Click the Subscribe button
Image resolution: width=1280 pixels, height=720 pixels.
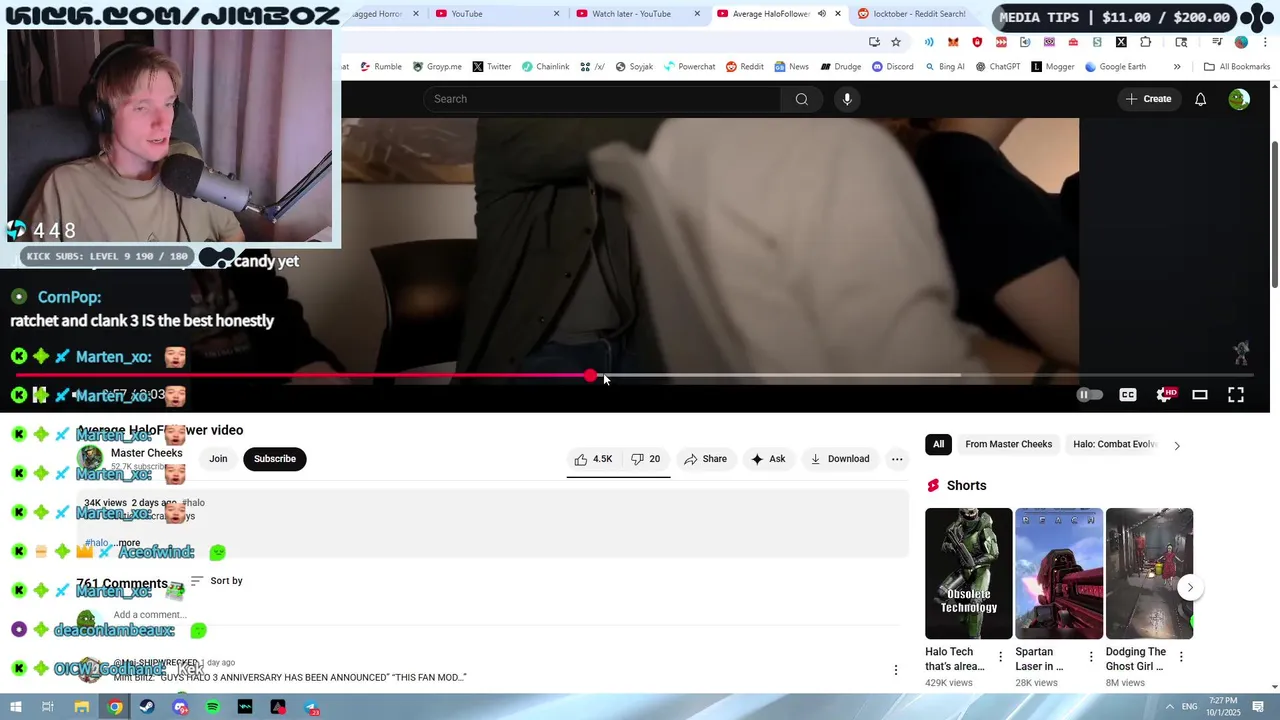[x=275, y=459]
